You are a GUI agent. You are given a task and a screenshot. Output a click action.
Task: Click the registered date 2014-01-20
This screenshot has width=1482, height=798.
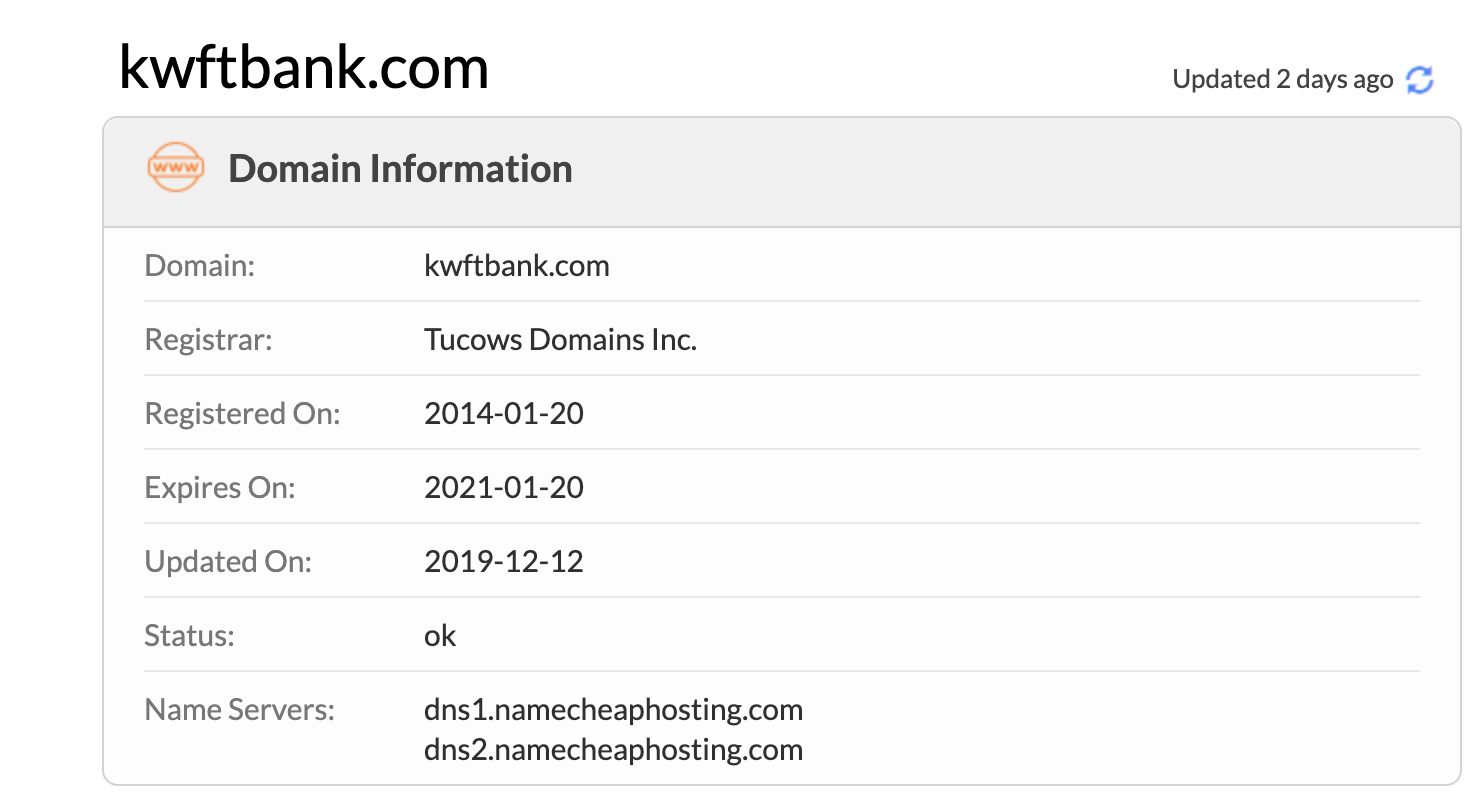point(504,414)
